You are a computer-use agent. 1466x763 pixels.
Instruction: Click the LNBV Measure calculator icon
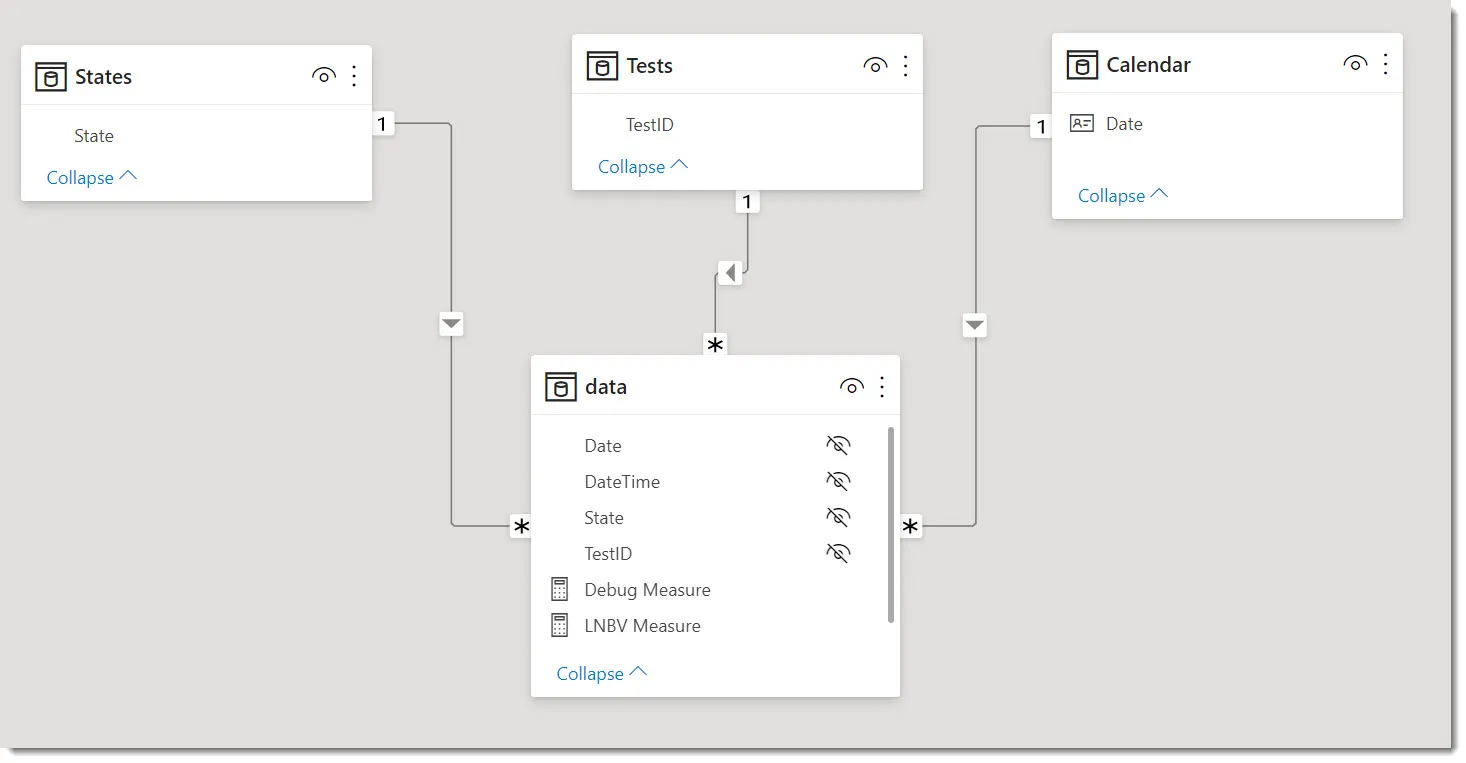(560, 626)
